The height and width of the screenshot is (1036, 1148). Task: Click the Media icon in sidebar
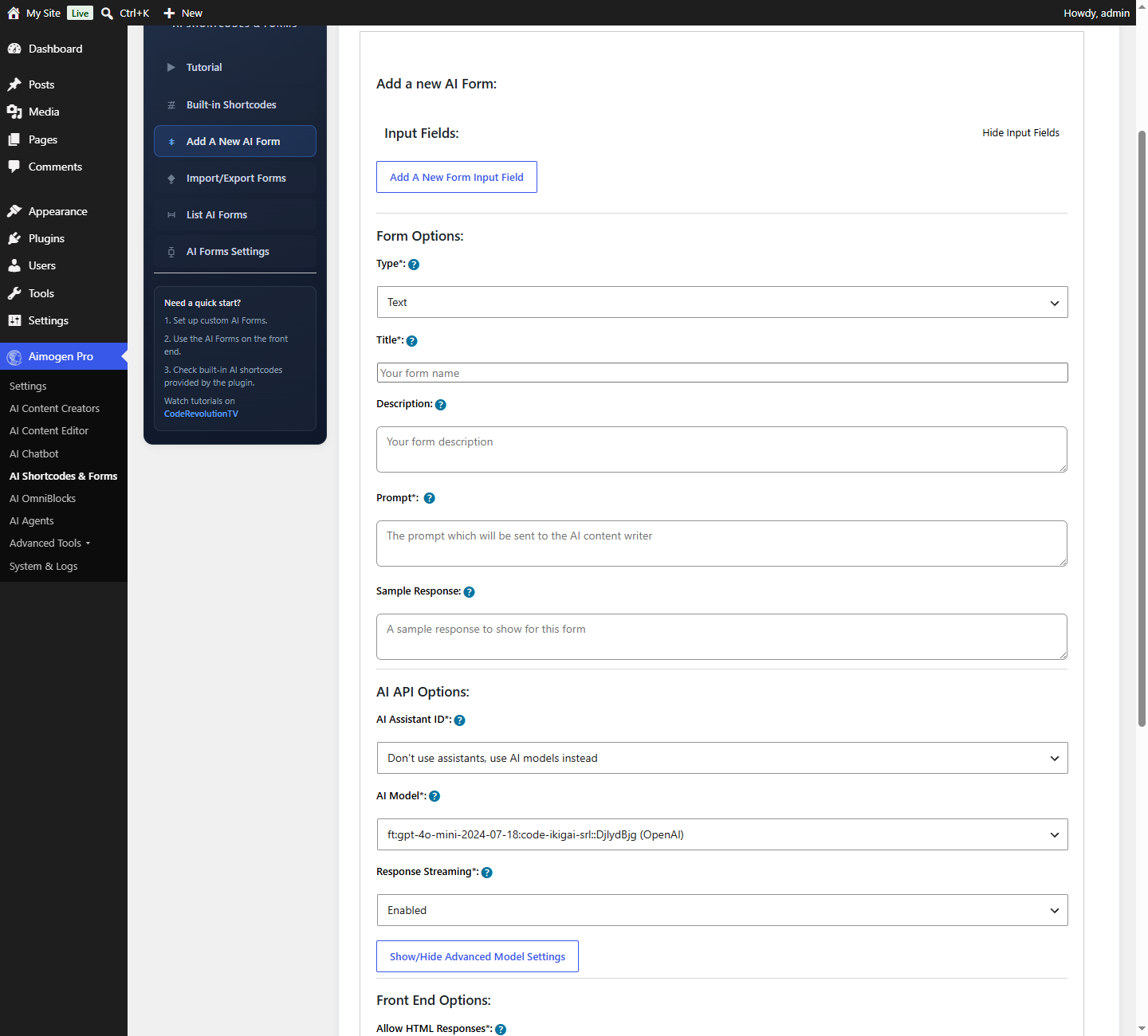[14, 112]
